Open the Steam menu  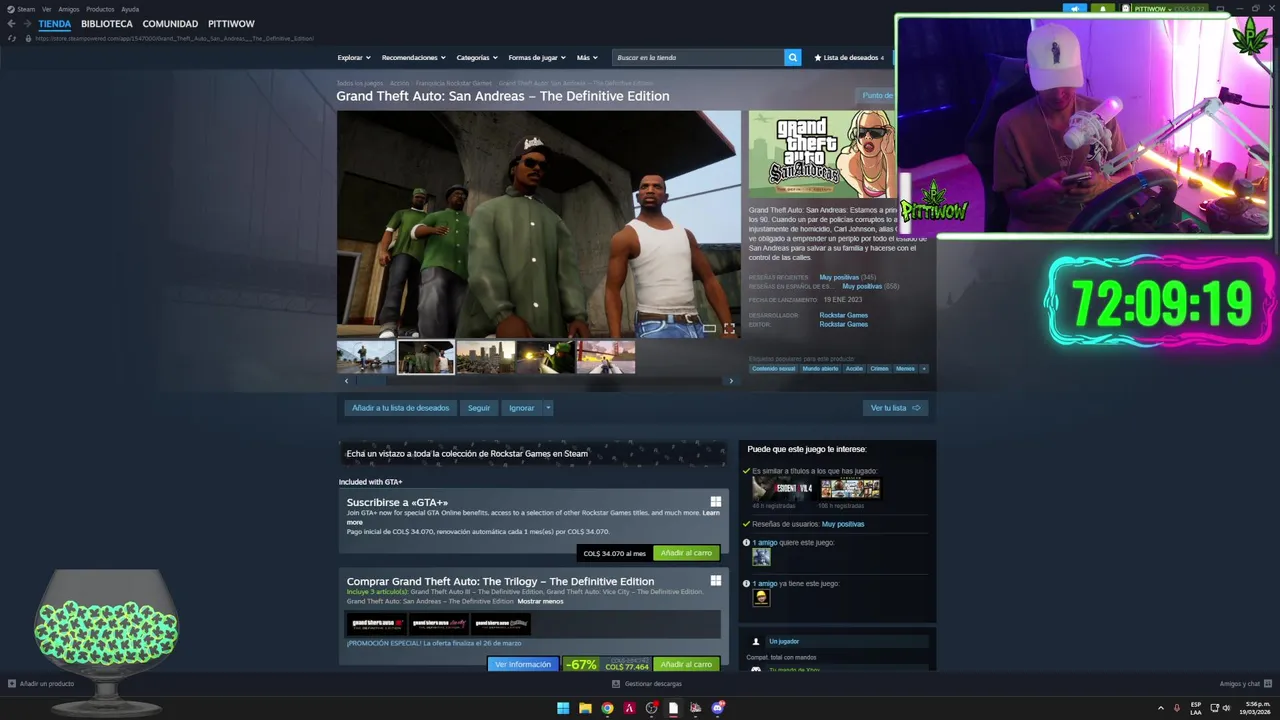click(21, 9)
